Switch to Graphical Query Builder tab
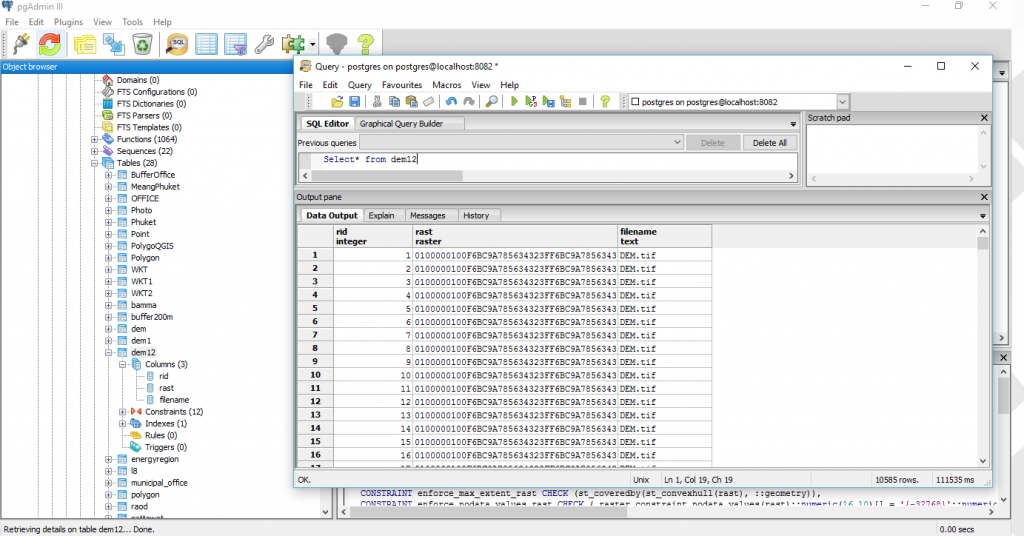 click(x=400, y=124)
